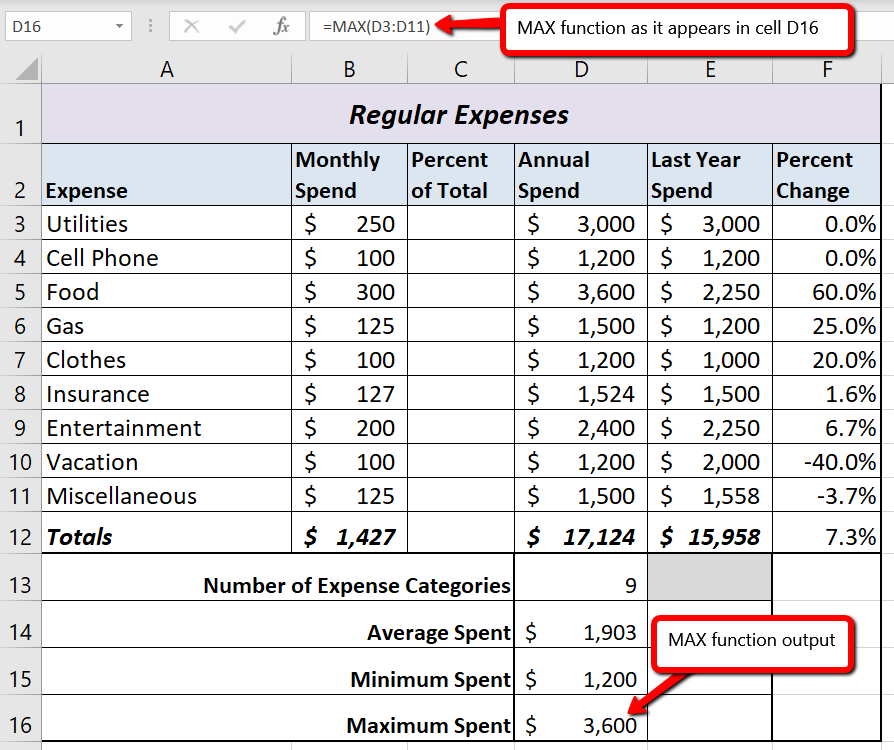Viewport: 894px width, 750px height.
Task: Click the 60.0% percent change cell
Action: point(827,291)
